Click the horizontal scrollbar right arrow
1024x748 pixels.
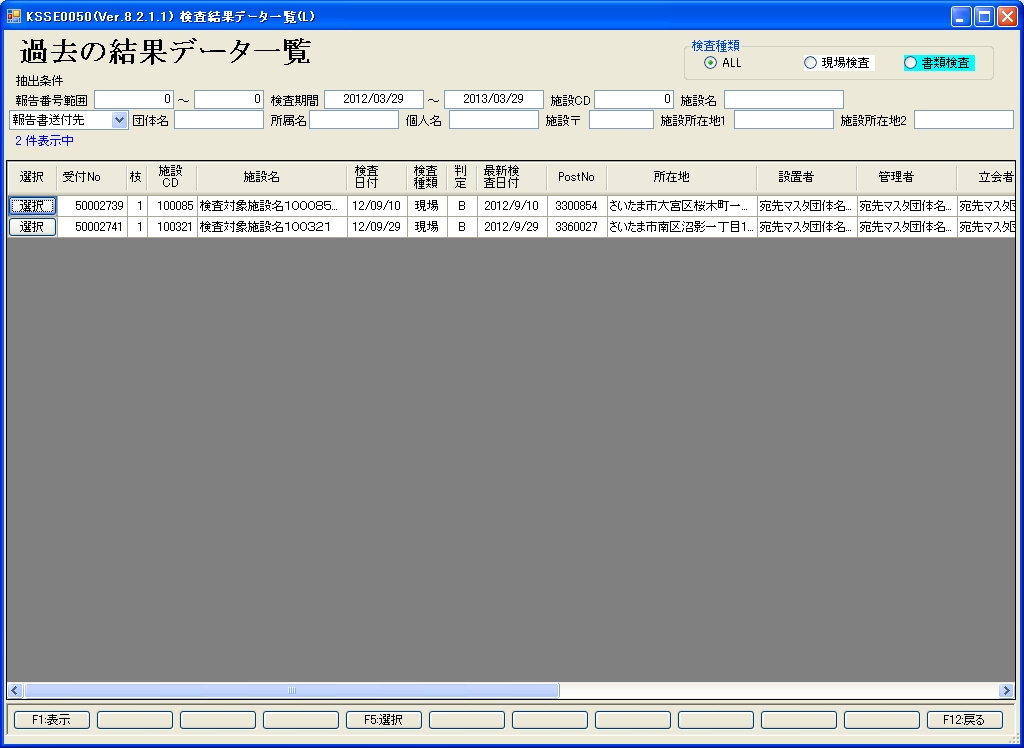coord(1006,690)
